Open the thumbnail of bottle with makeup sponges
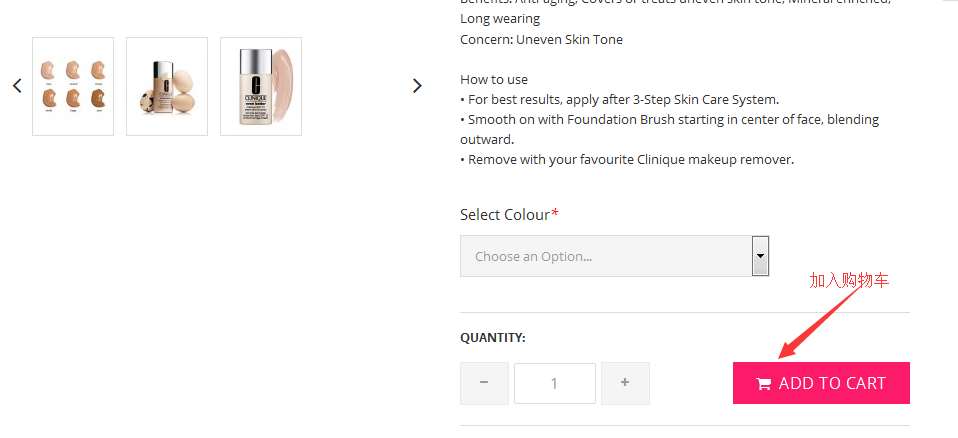This screenshot has height=438, width=958. (x=167, y=86)
